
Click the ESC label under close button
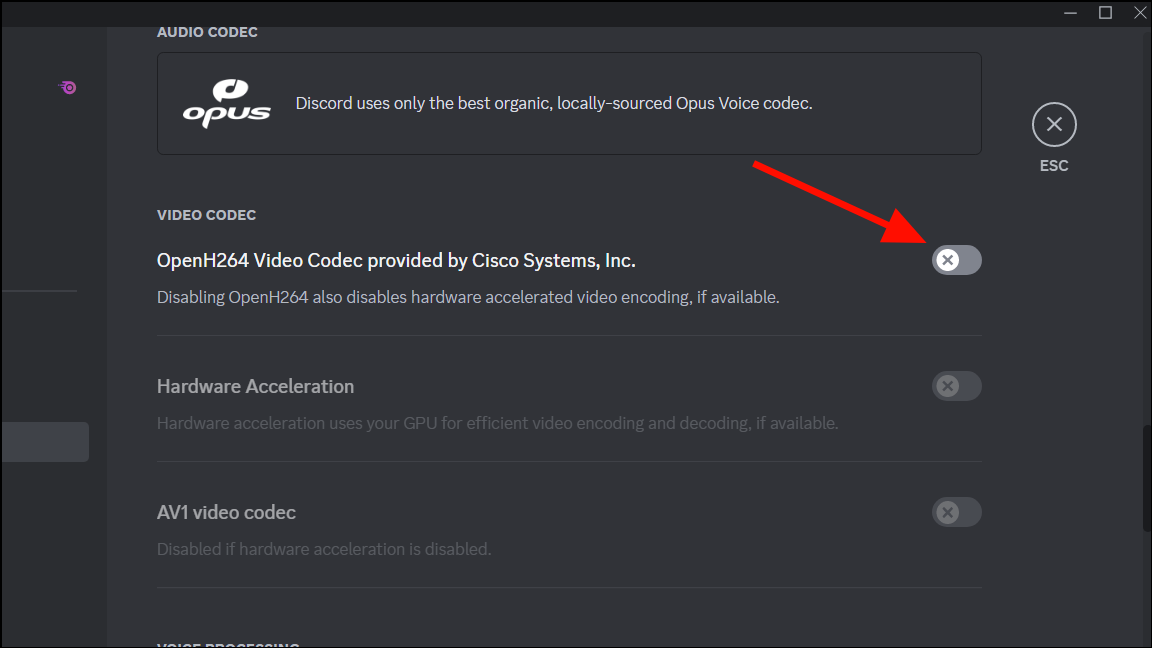(x=1054, y=166)
